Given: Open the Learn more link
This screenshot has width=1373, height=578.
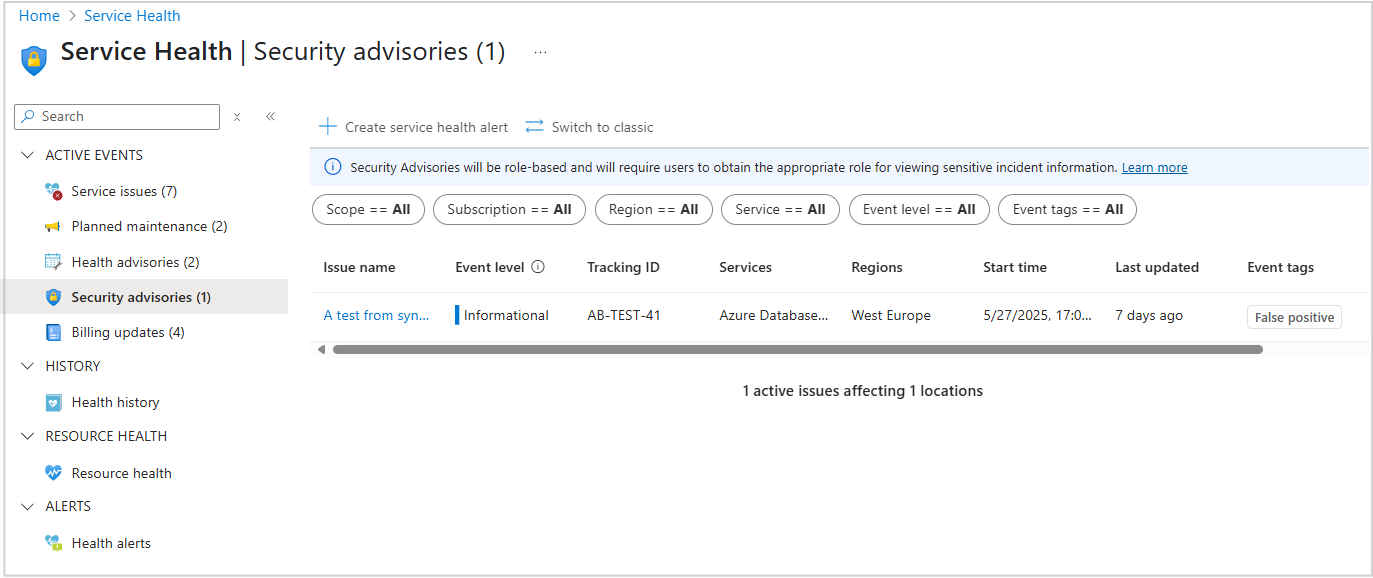Looking at the screenshot, I should tap(1154, 168).
